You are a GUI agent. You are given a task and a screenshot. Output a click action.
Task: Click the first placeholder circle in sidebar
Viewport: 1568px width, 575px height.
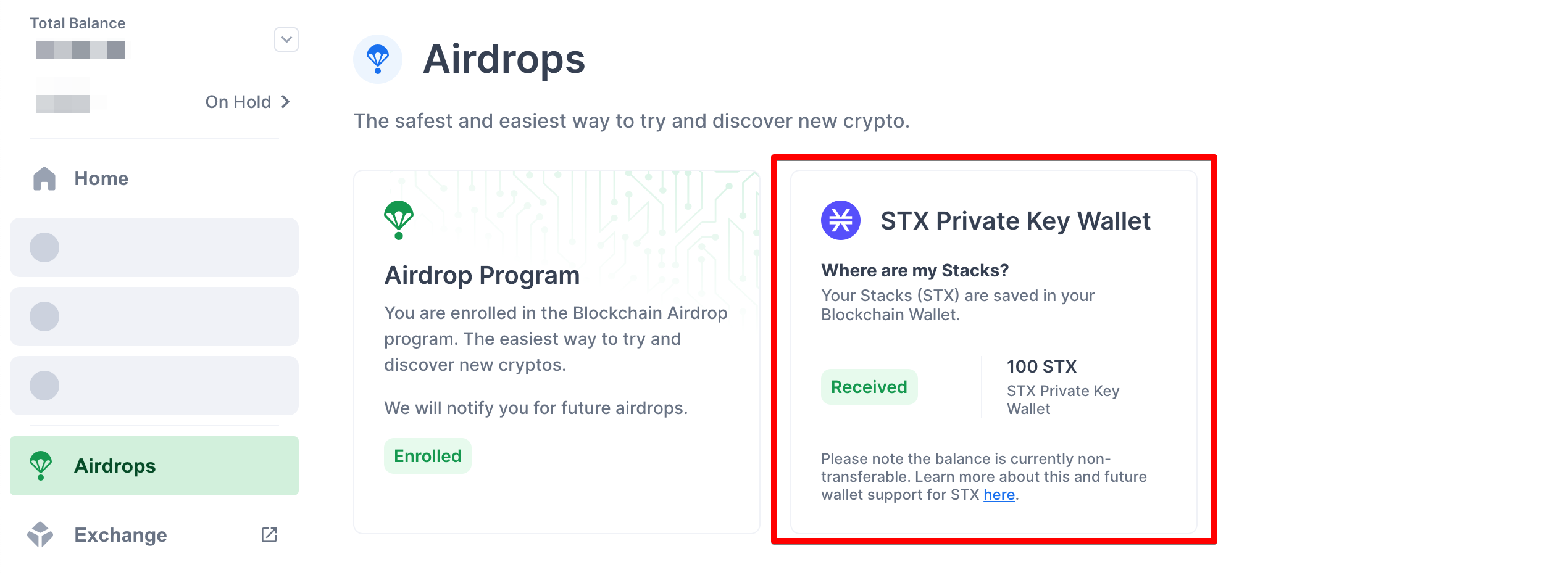click(44, 247)
